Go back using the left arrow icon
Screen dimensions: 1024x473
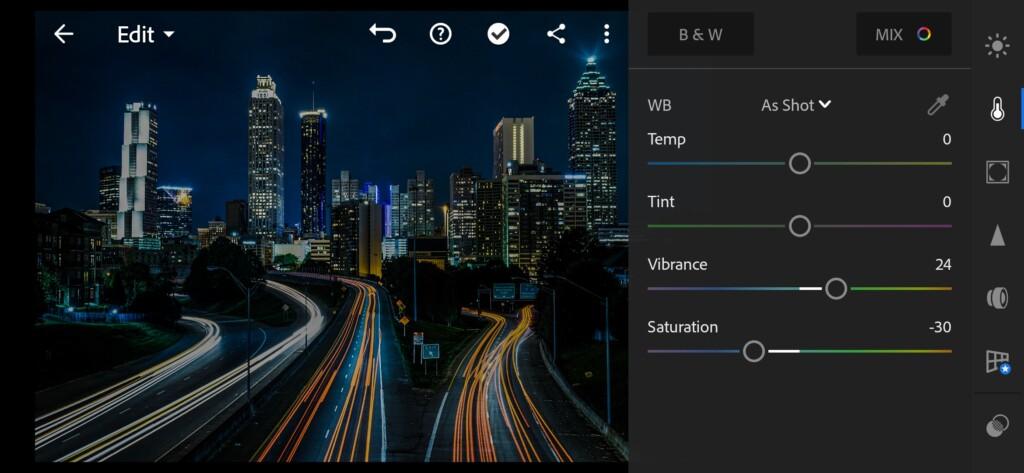[63, 34]
